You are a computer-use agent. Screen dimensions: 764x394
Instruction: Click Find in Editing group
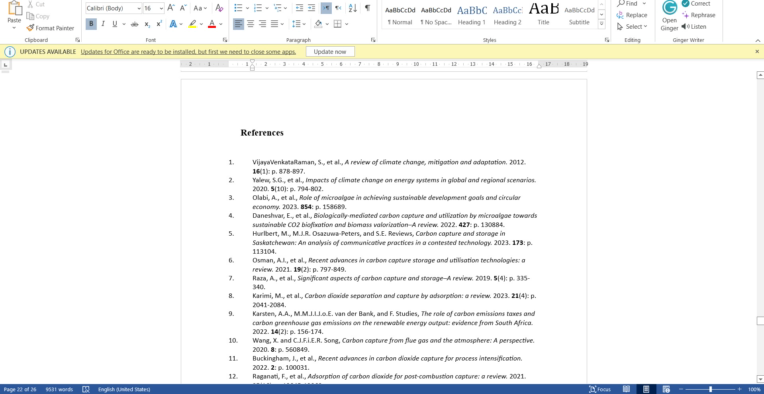(x=632, y=3)
